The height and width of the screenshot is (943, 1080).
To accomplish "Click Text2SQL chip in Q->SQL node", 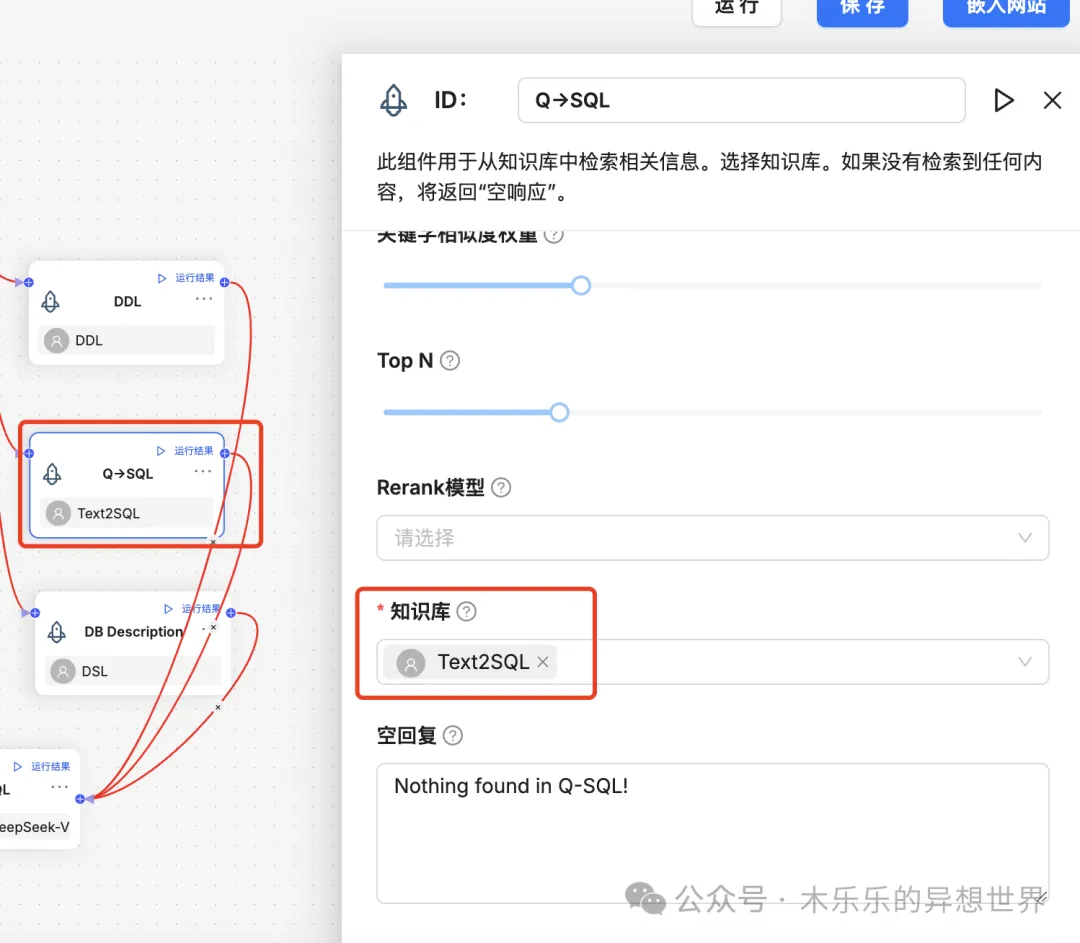I will coord(127,513).
